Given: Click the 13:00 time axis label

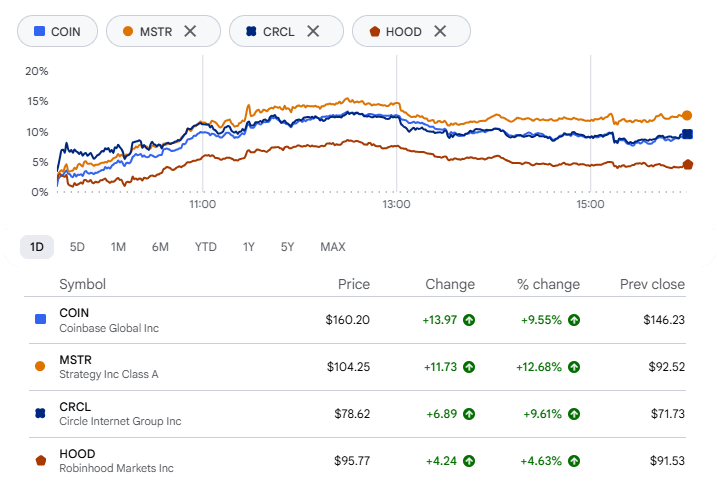Looking at the screenshot, I should (x=396, y=204).
